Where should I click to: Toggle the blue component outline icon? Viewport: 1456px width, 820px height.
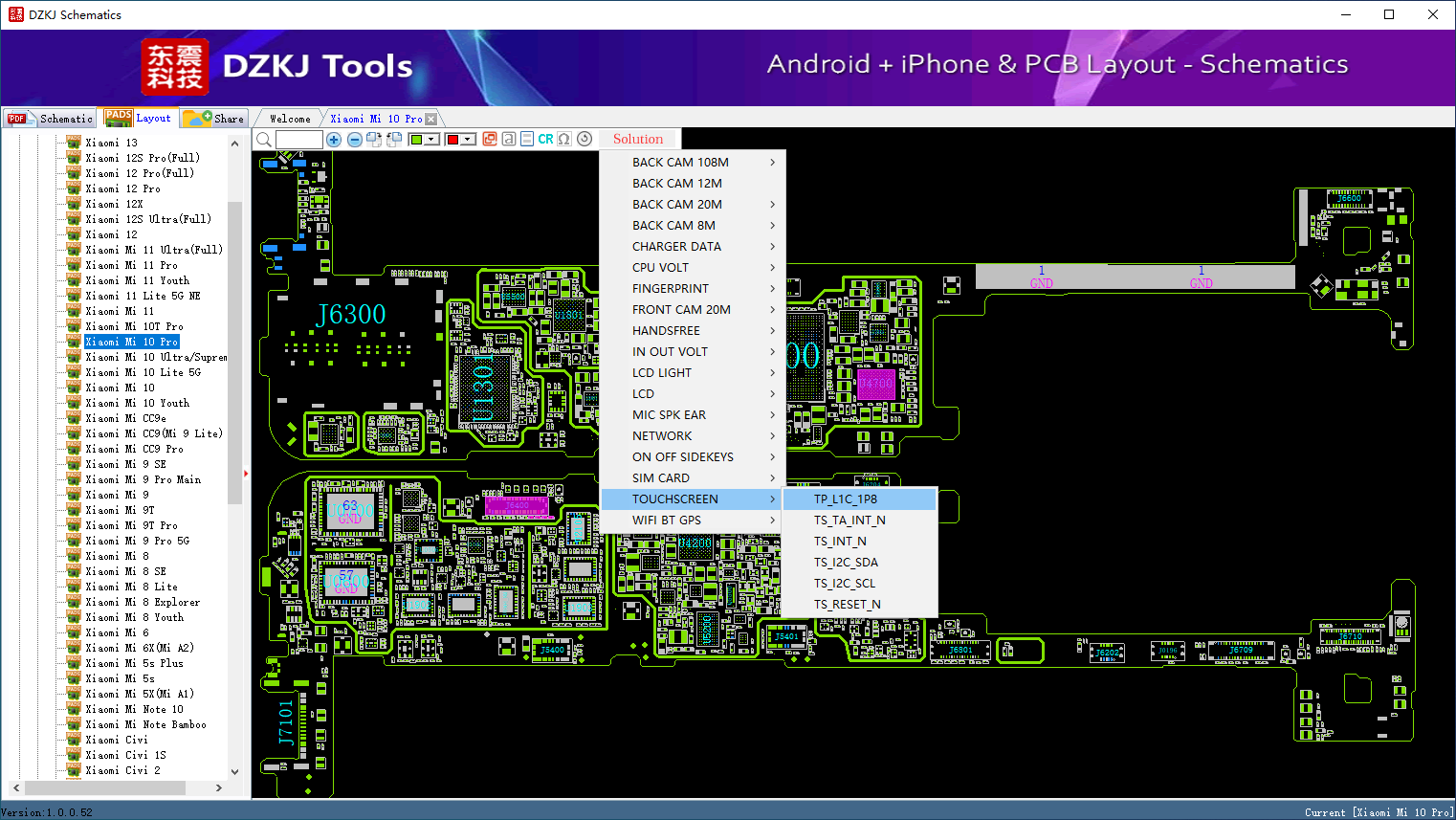(x=527, y=139)
